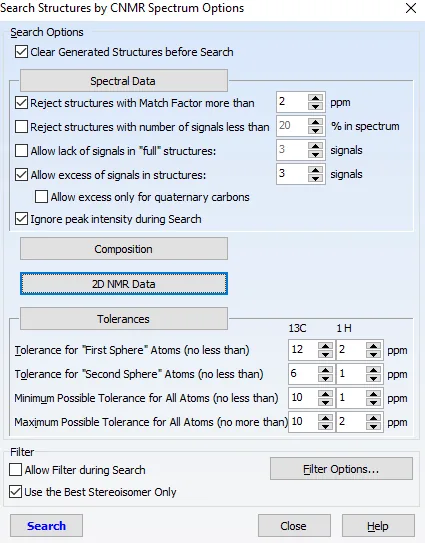Uncheck Clear Generated Structures before Search
425x543 pixels.
pyautogui.click(x=21, y=52)
